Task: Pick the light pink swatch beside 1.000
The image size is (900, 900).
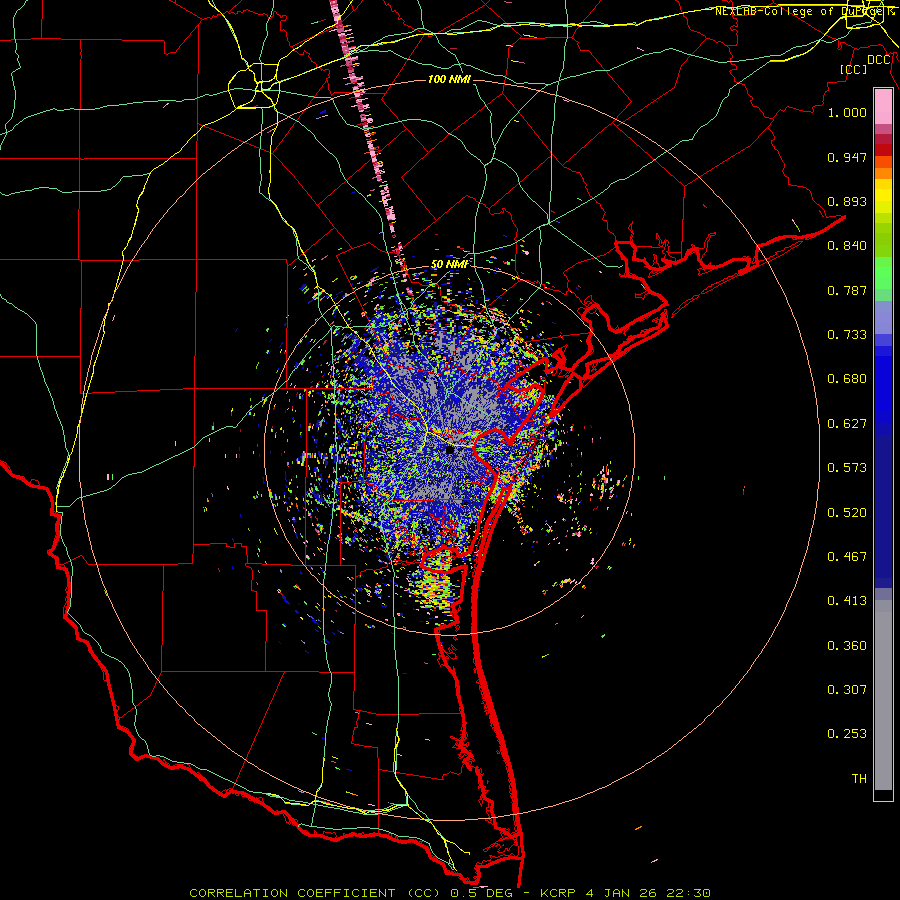Action: (883, 107)
